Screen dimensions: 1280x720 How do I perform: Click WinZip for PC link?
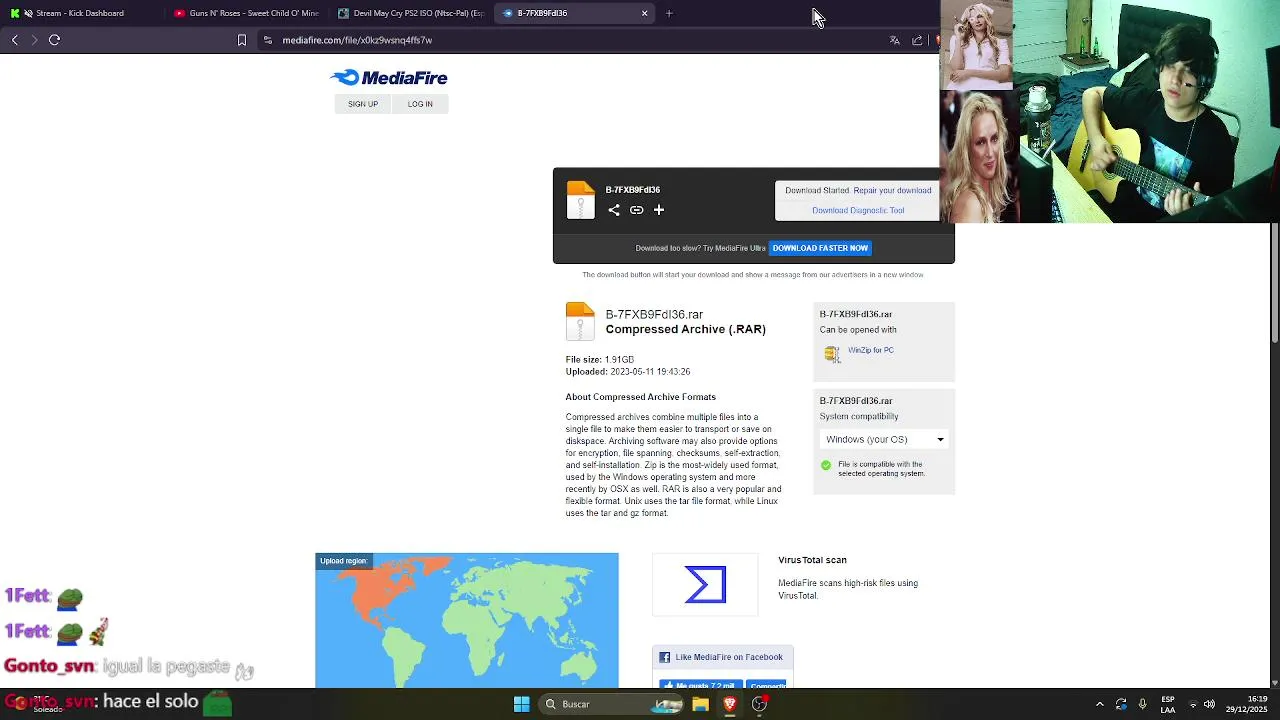point(871,350)
